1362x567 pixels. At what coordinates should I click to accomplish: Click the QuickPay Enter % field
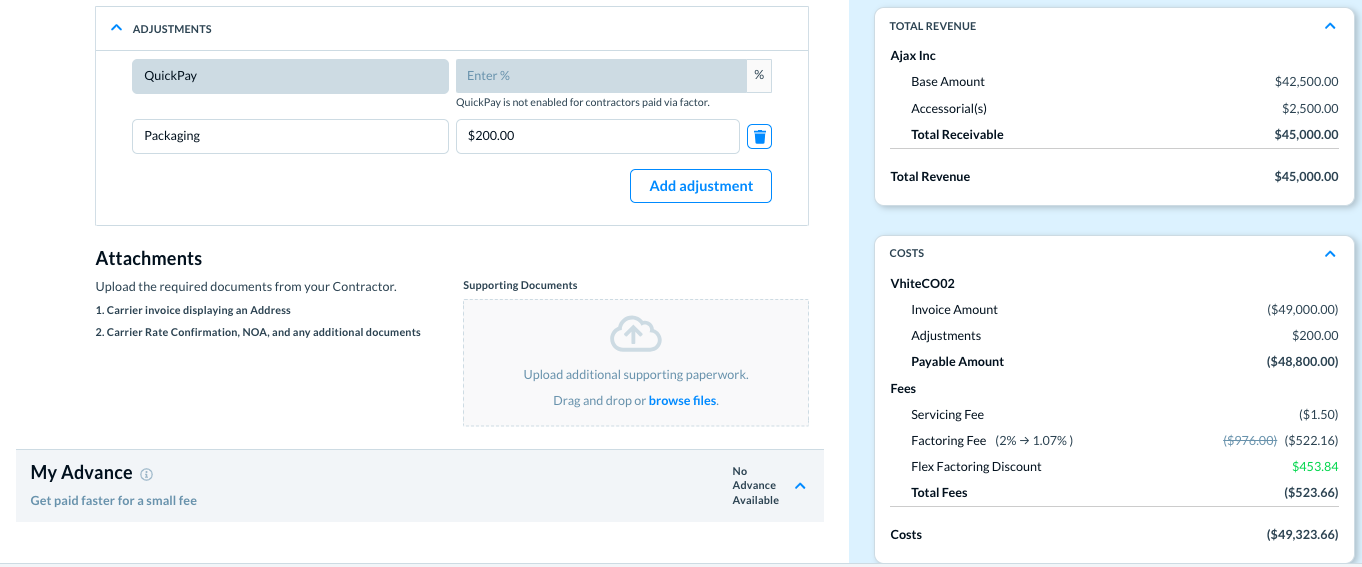point(600,76)
